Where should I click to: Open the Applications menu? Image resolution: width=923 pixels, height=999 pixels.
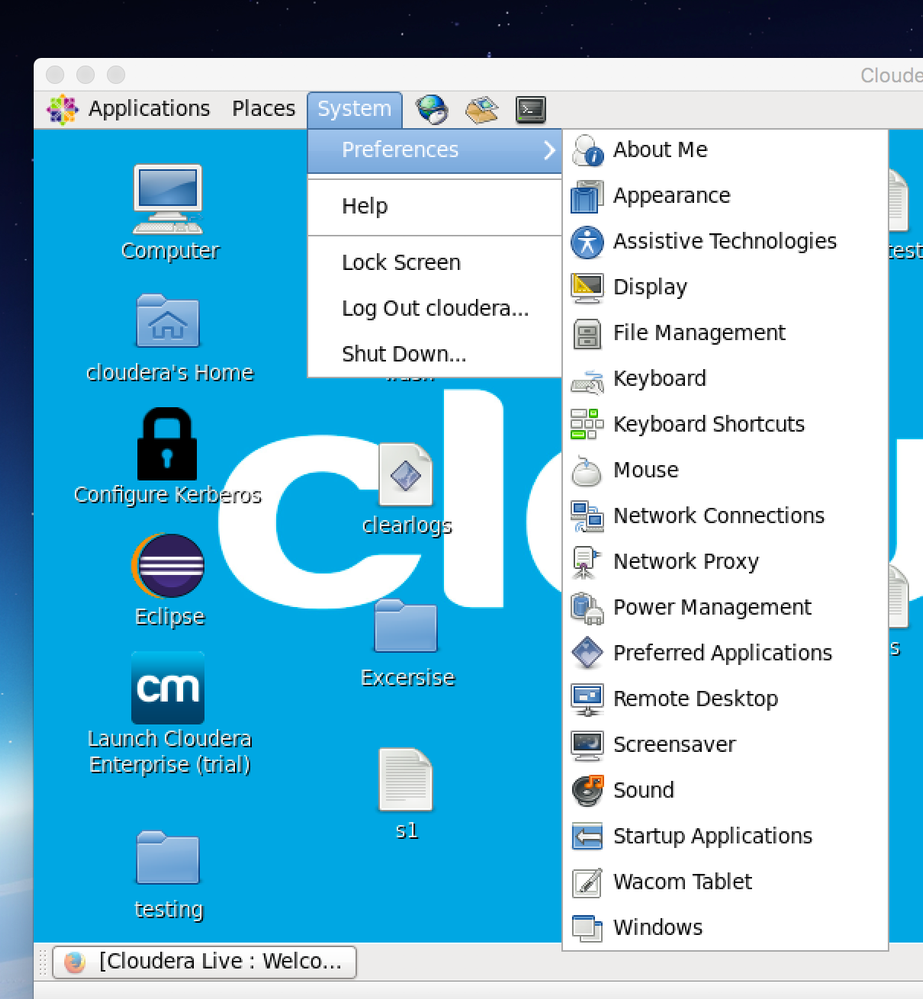(x=148, y=109)
